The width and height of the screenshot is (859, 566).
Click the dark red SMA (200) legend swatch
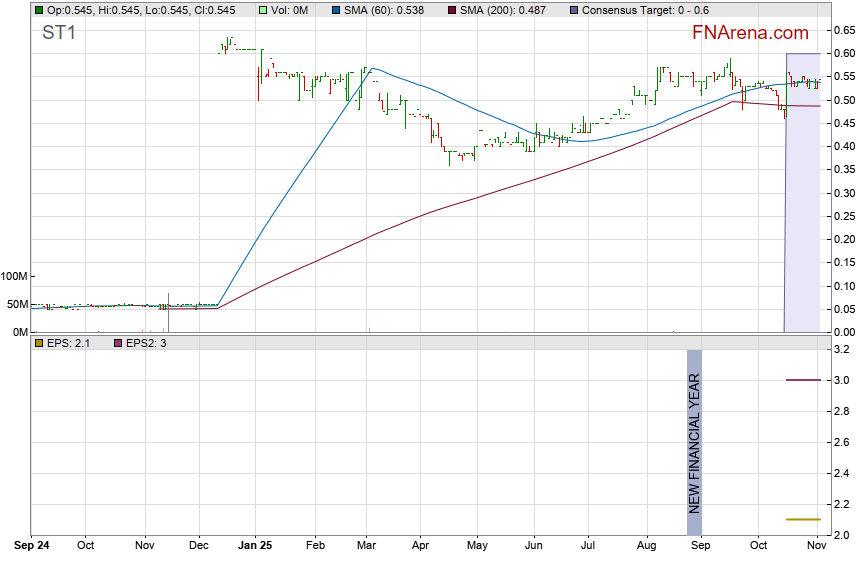point(453,10)
